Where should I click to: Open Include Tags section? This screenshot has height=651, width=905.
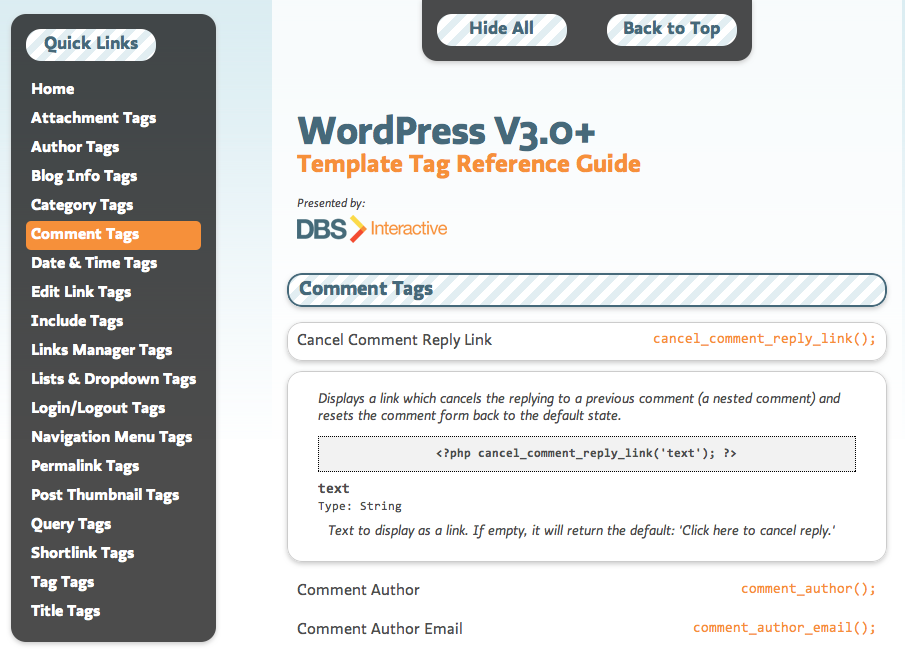tap(77, 321)
